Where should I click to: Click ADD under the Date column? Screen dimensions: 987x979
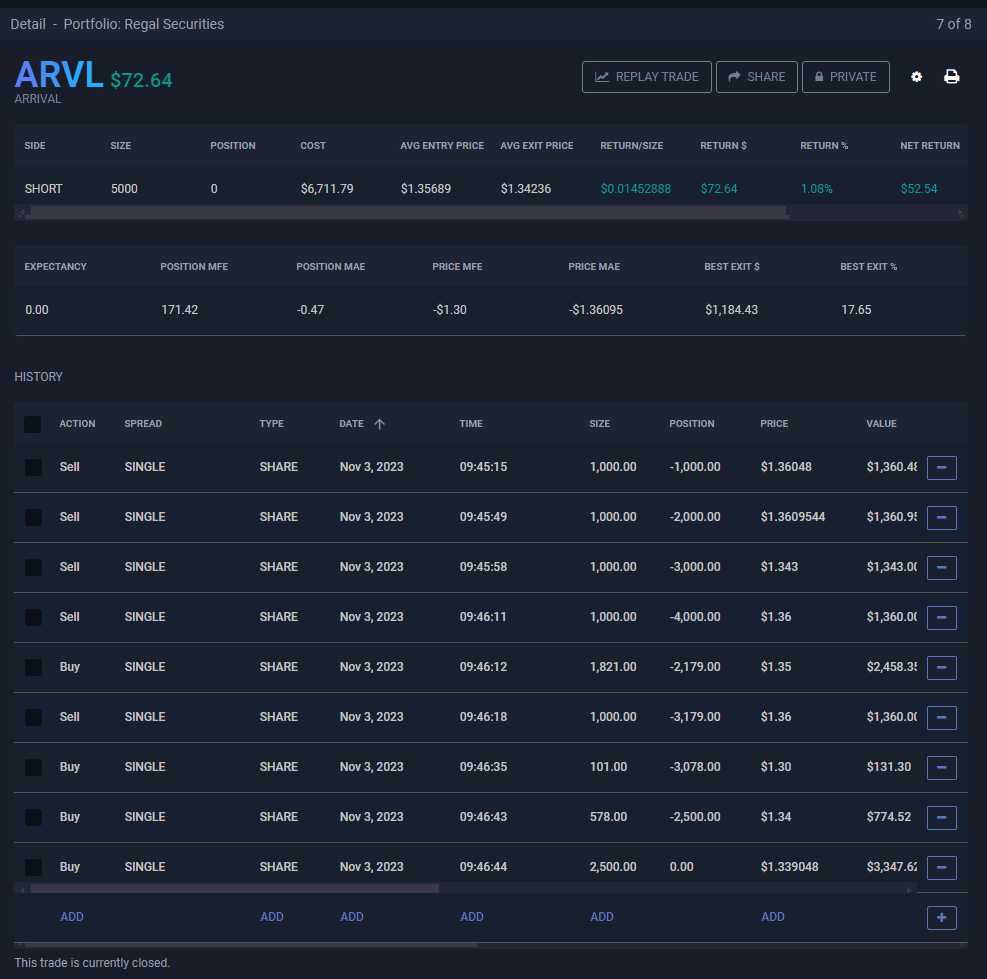click(x=352, y=917)
